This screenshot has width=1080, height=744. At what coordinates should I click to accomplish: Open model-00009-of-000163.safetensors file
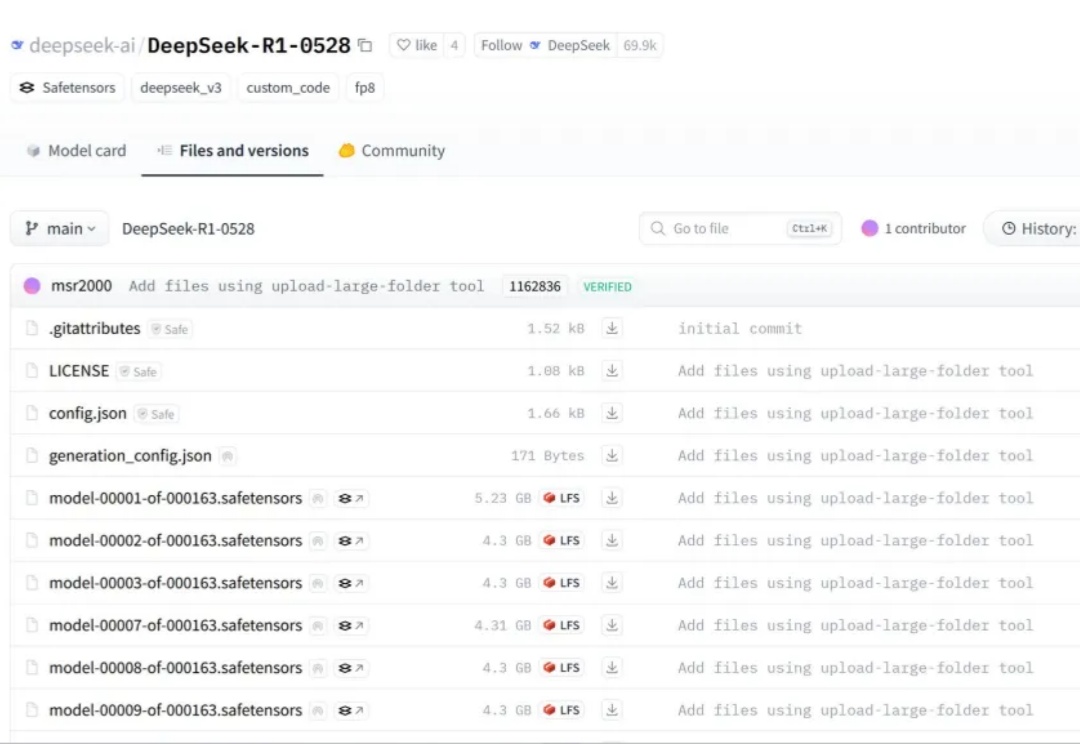point(175,710)
